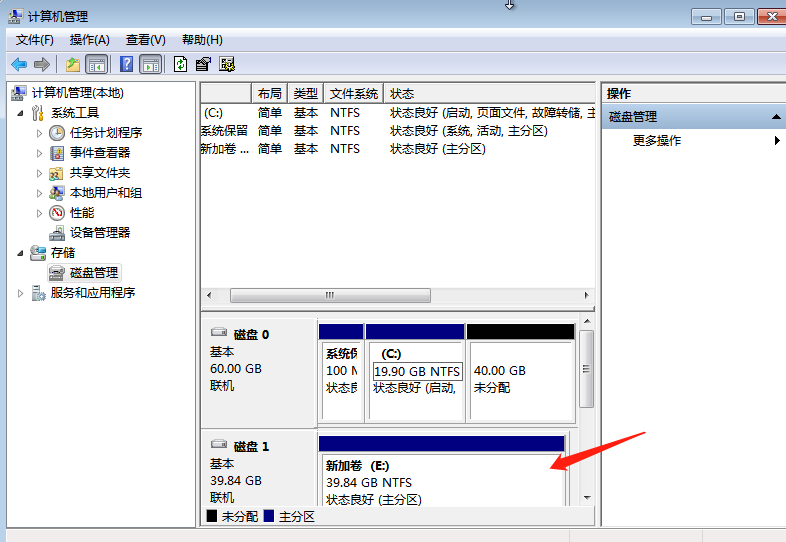Click the Properties toolbar icon

tap(203, 64)
